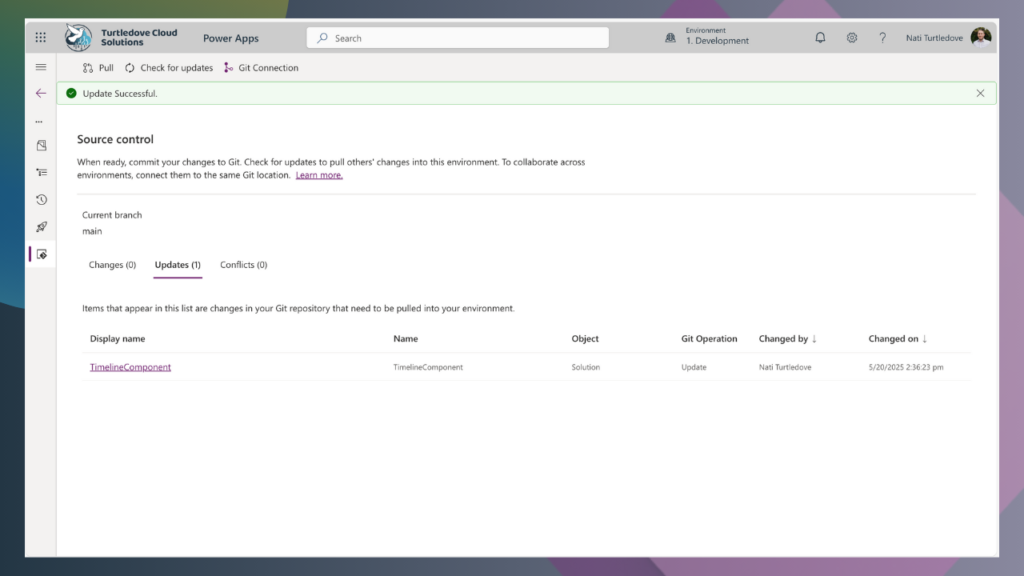The height and width of the screenshot is (576, 1024).
Task: Open the Conflicts (0) tab
Action: click(x=243, y=265)
